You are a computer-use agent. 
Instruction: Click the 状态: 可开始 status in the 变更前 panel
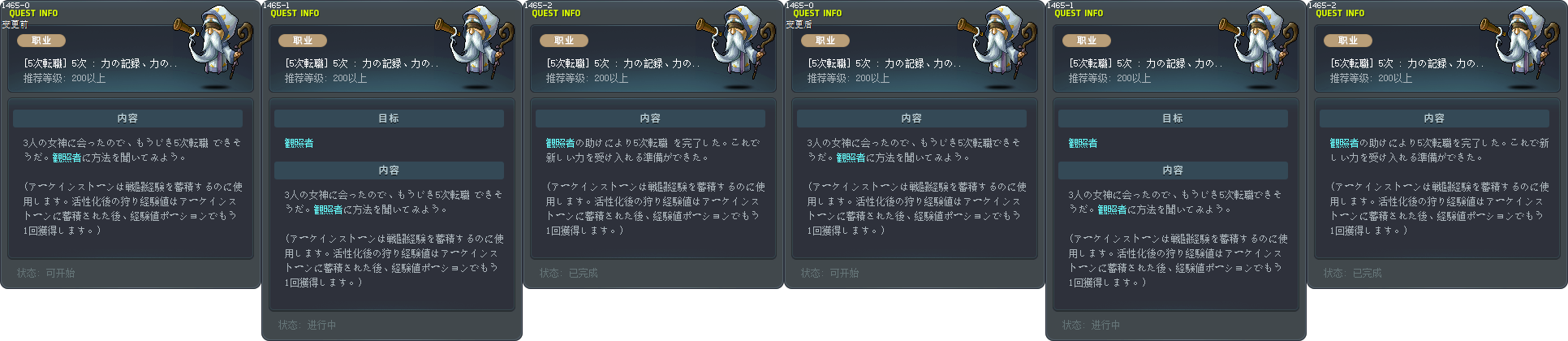(46, 273)
